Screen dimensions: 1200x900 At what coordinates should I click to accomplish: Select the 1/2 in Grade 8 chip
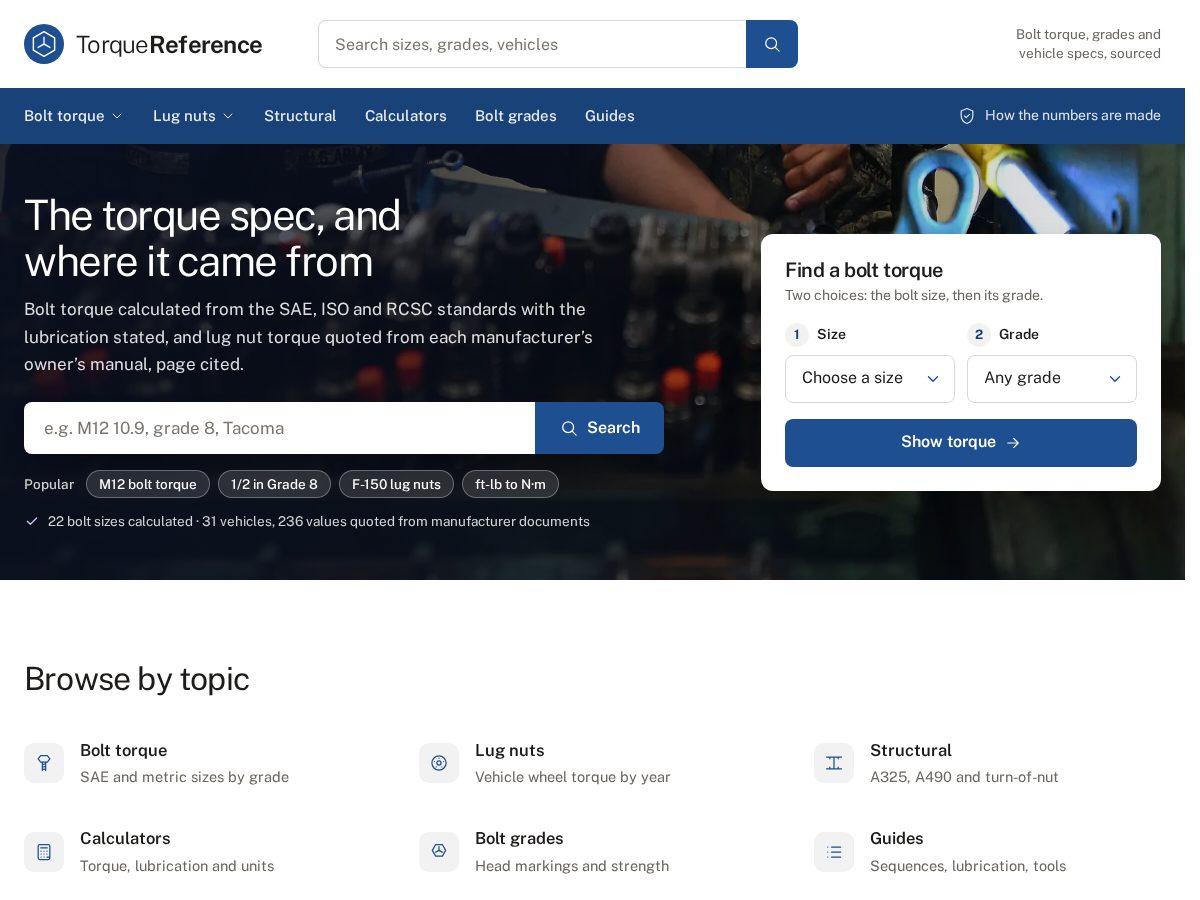point(275,484)
